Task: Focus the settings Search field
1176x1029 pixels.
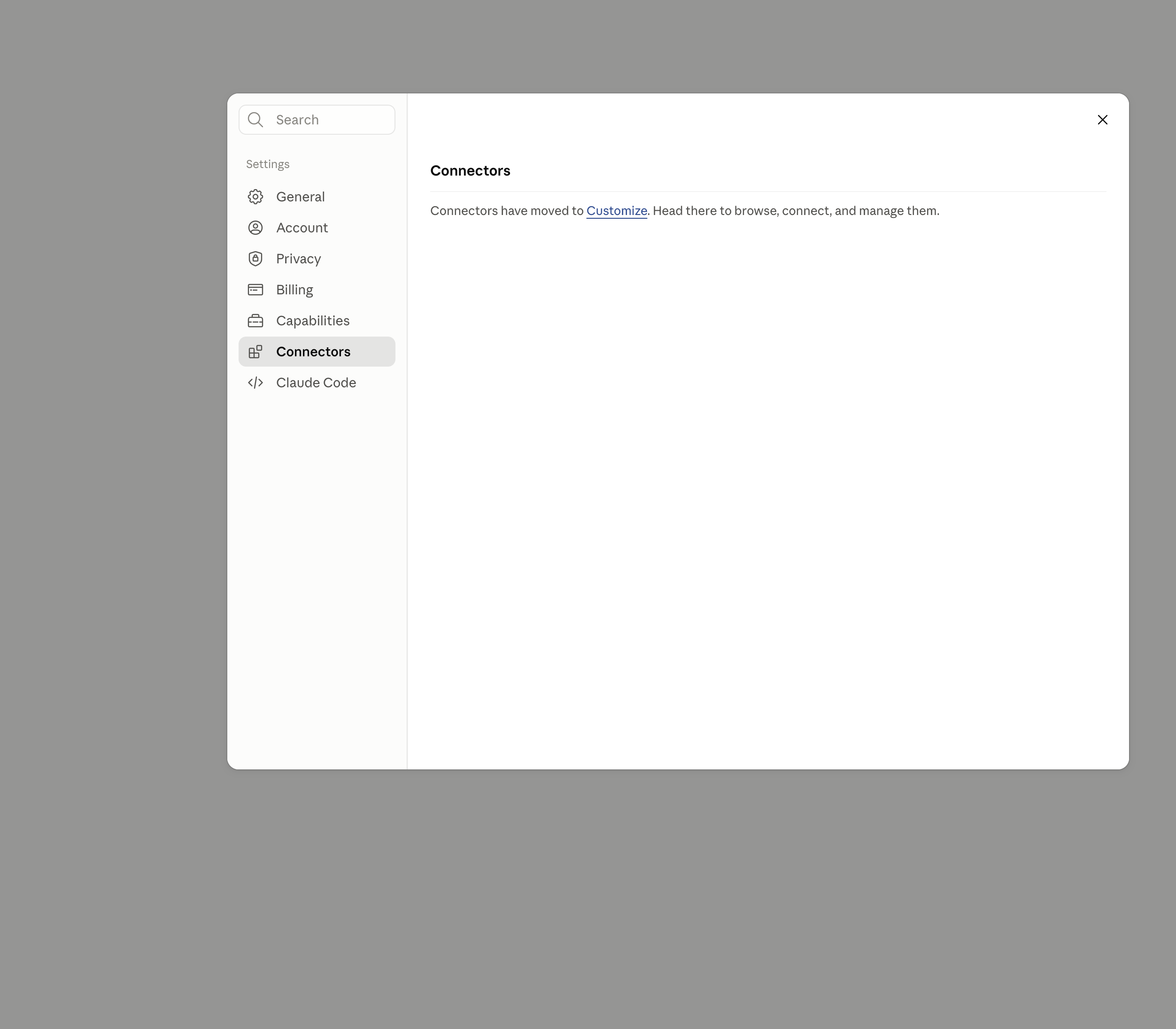Action: point(317,120)
